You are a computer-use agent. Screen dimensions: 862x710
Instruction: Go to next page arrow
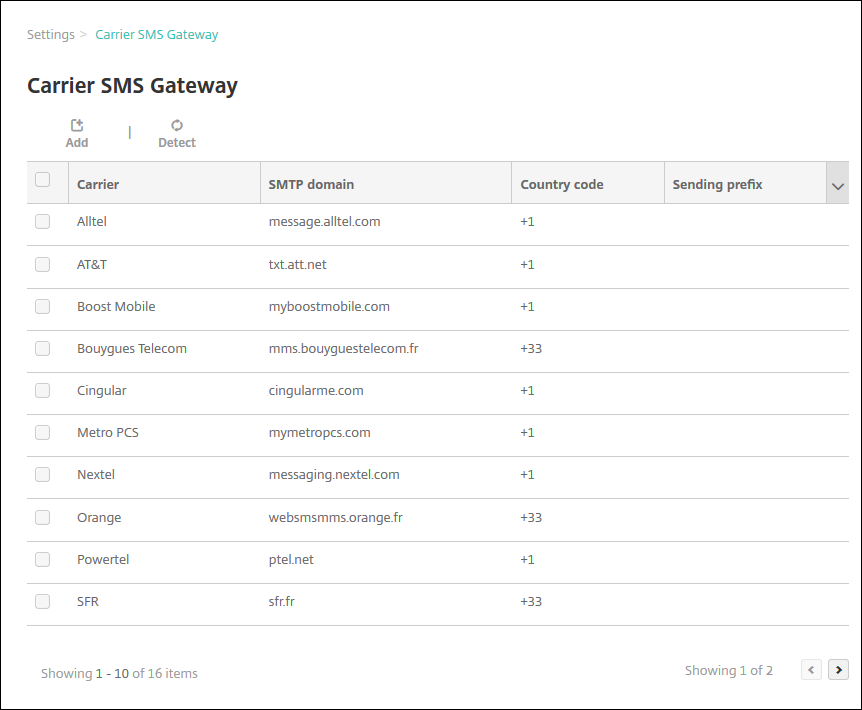click(839, 670)
